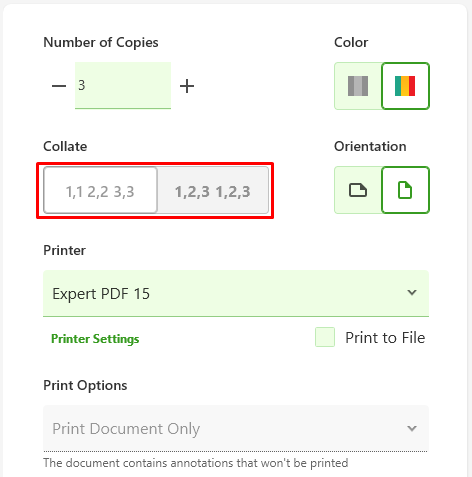Click the Expert PDF 15 dropdown chevron
472x477 pixels.
412,293
